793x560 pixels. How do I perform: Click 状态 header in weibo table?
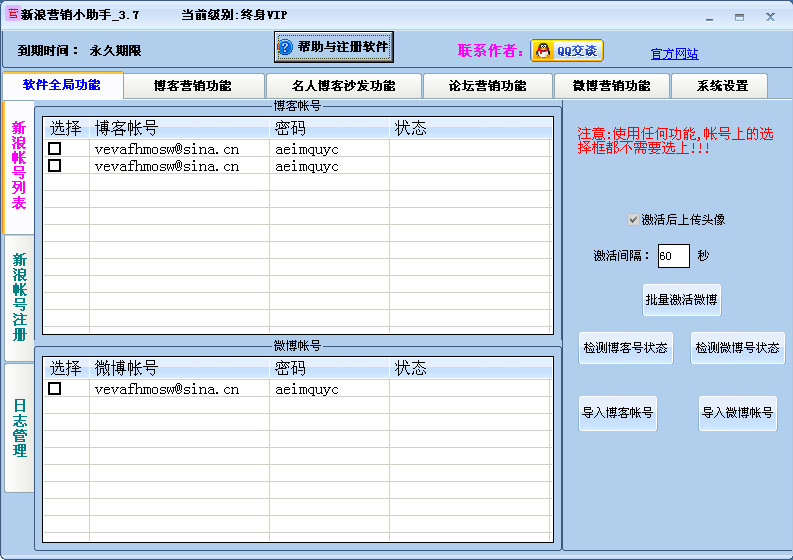pyautogui.click(x=470, y=368)
